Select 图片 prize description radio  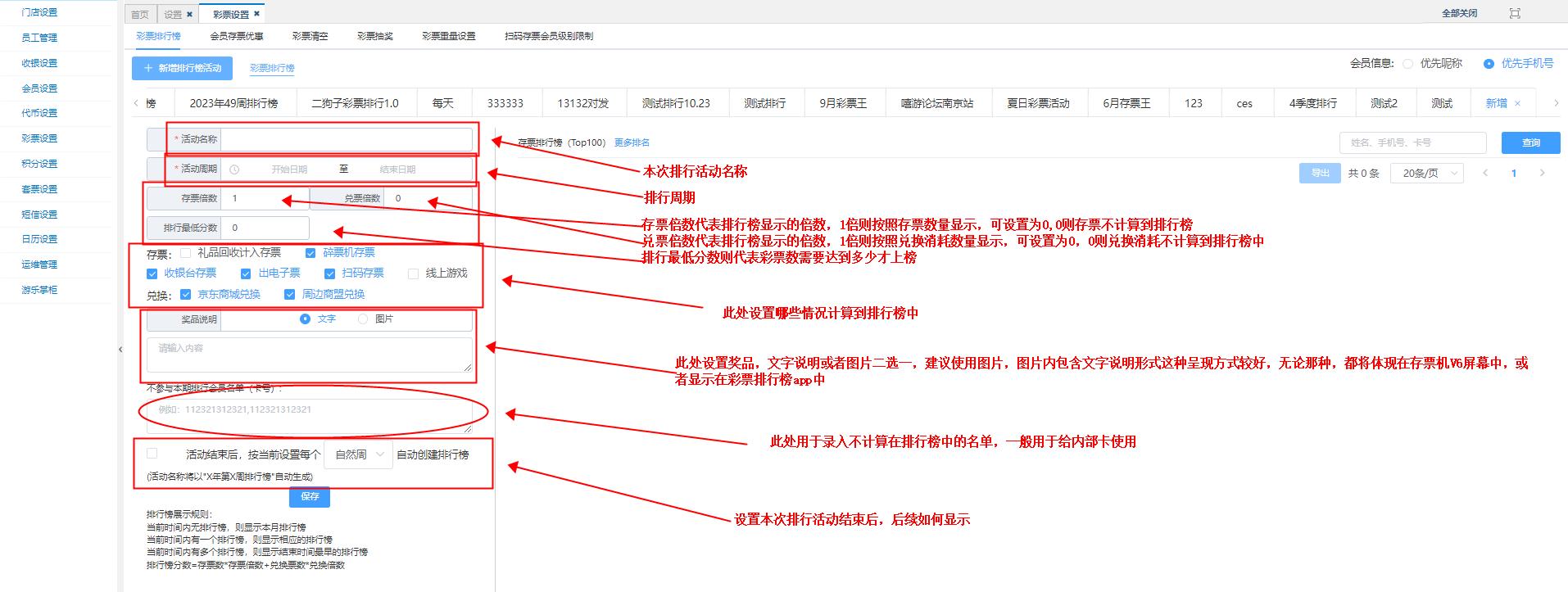(x=363, y=319)
